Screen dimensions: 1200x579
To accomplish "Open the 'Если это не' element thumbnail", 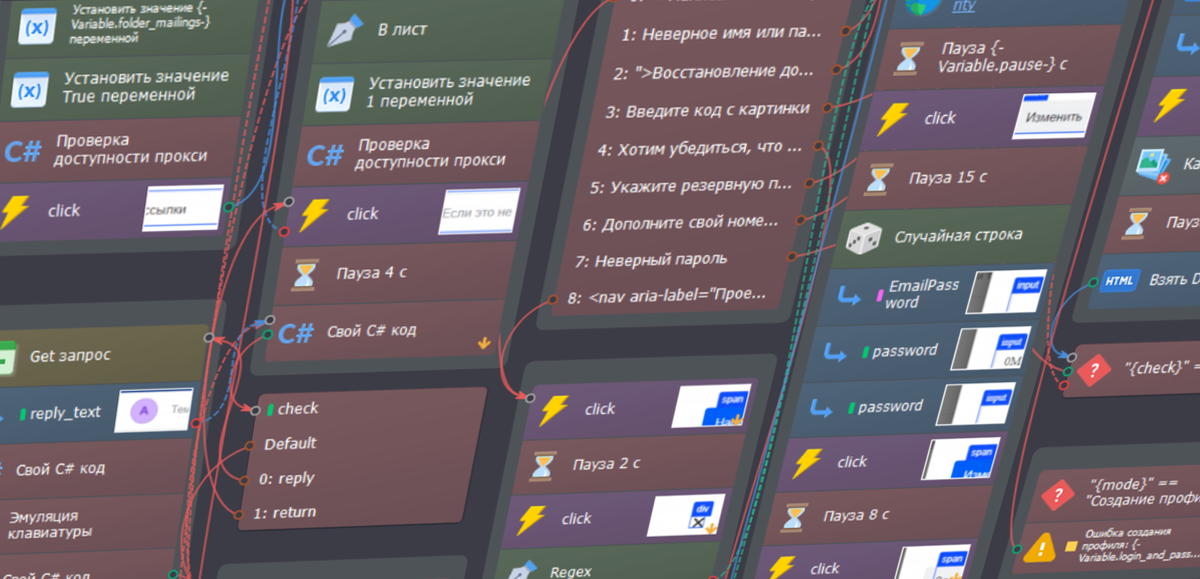I will click(x=480, y=213).
